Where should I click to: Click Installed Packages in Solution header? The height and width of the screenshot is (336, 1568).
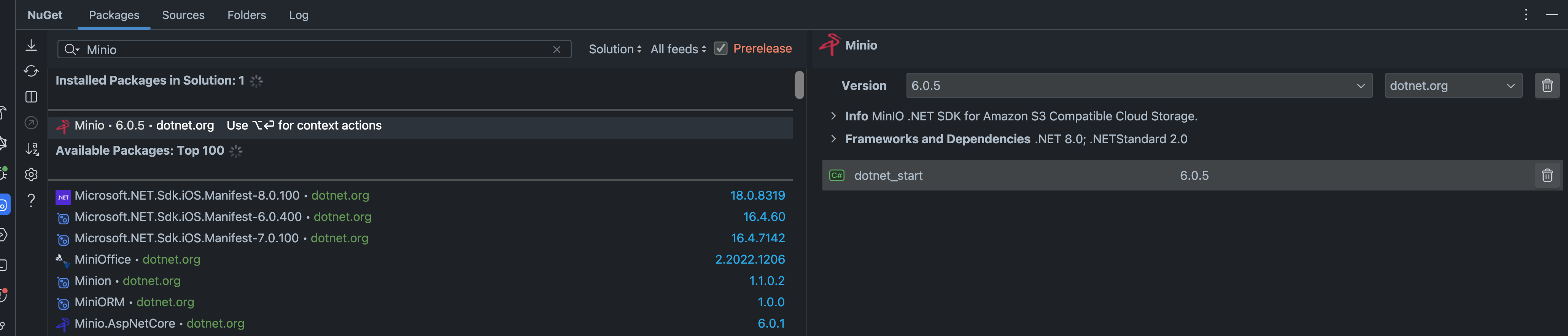pos(150,80)
